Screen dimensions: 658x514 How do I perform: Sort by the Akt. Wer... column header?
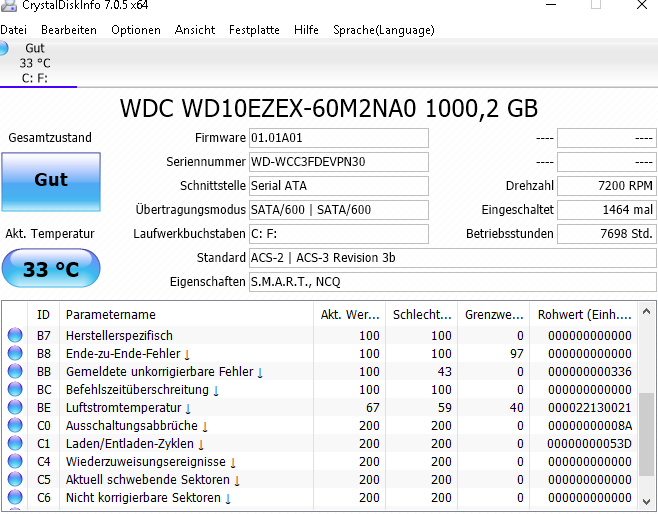[350, 315]
